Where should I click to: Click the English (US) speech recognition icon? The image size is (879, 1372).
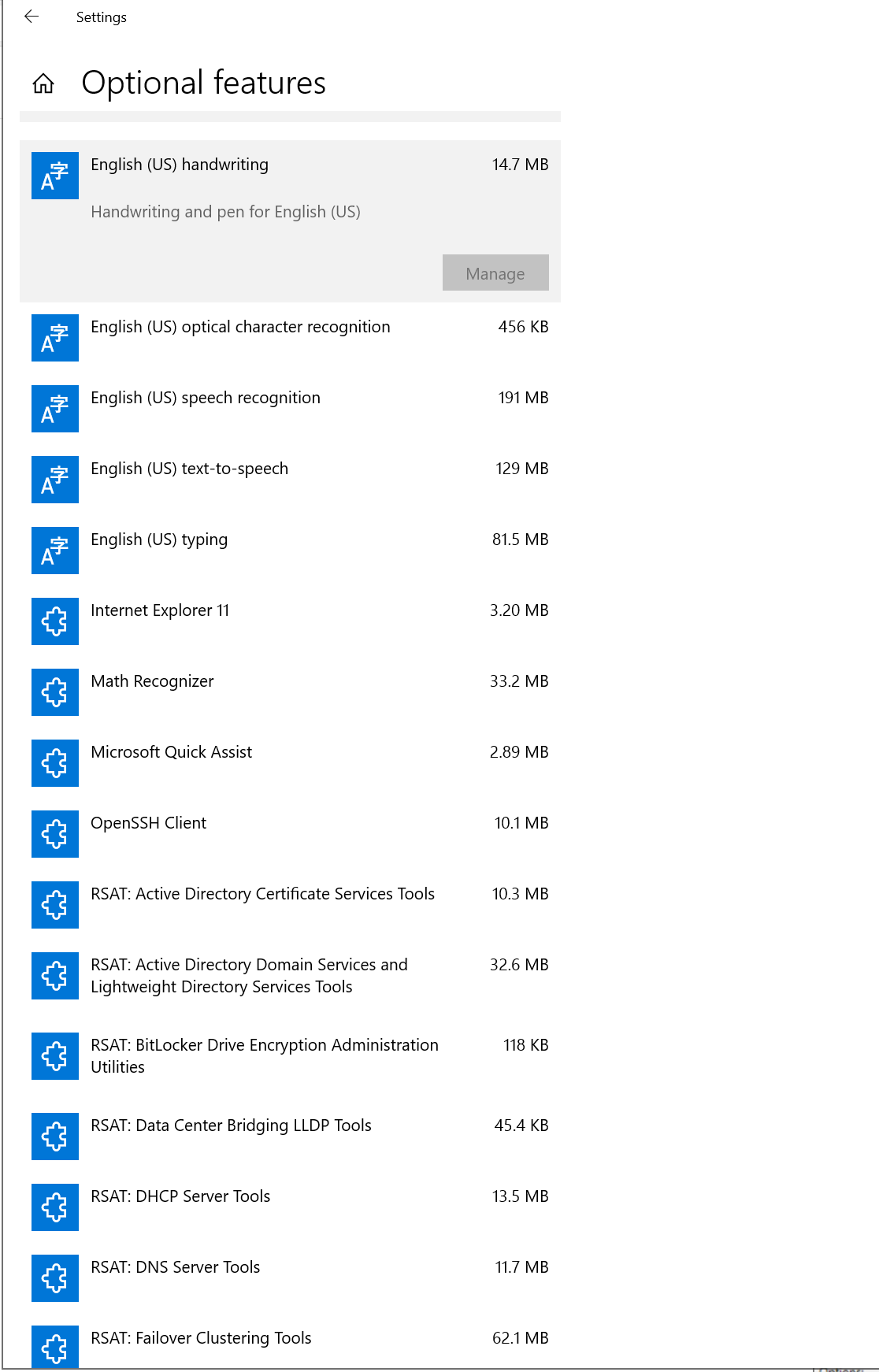(55, 409)
